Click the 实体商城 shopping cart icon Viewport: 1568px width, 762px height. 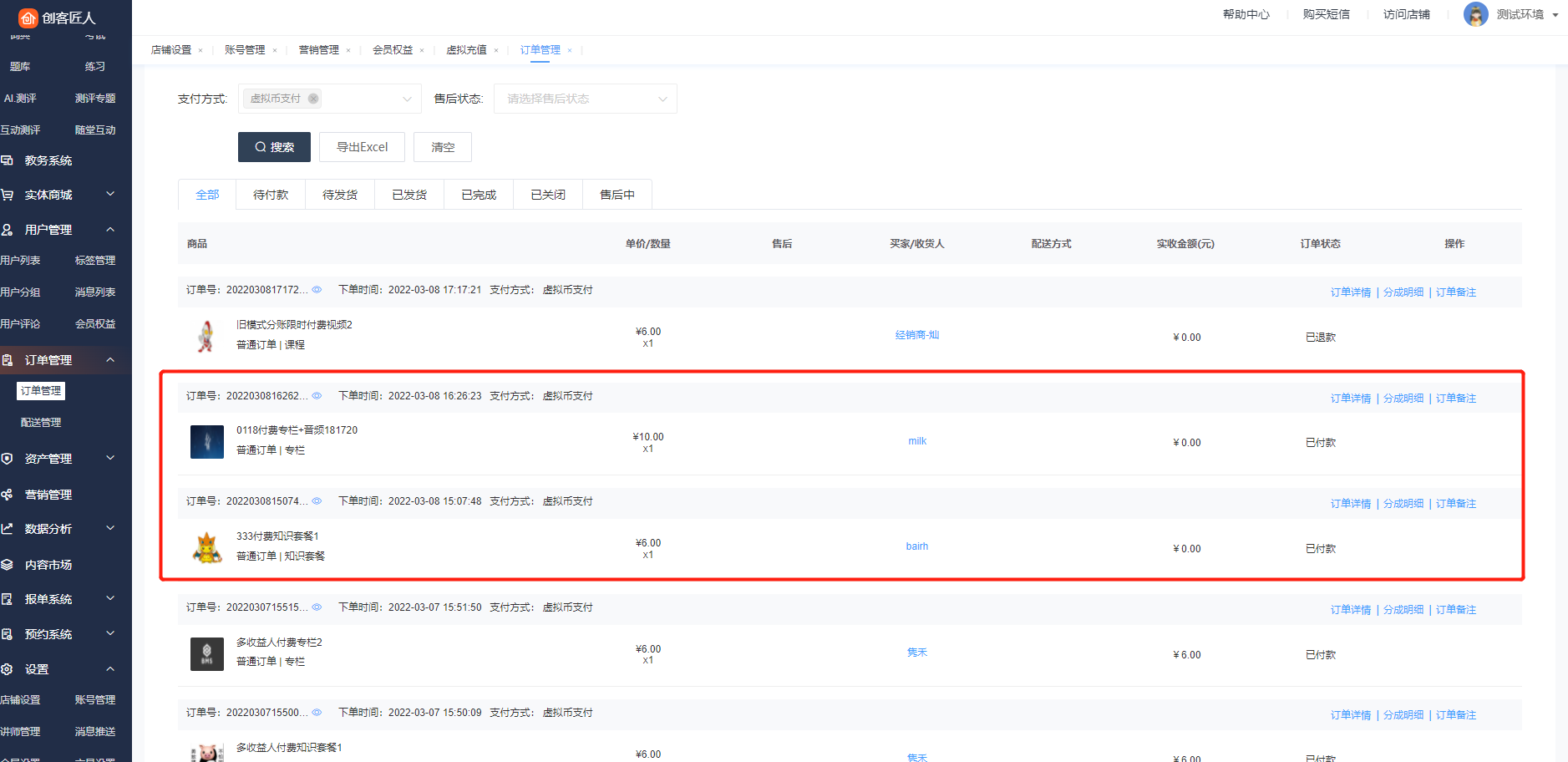(8, 195)
